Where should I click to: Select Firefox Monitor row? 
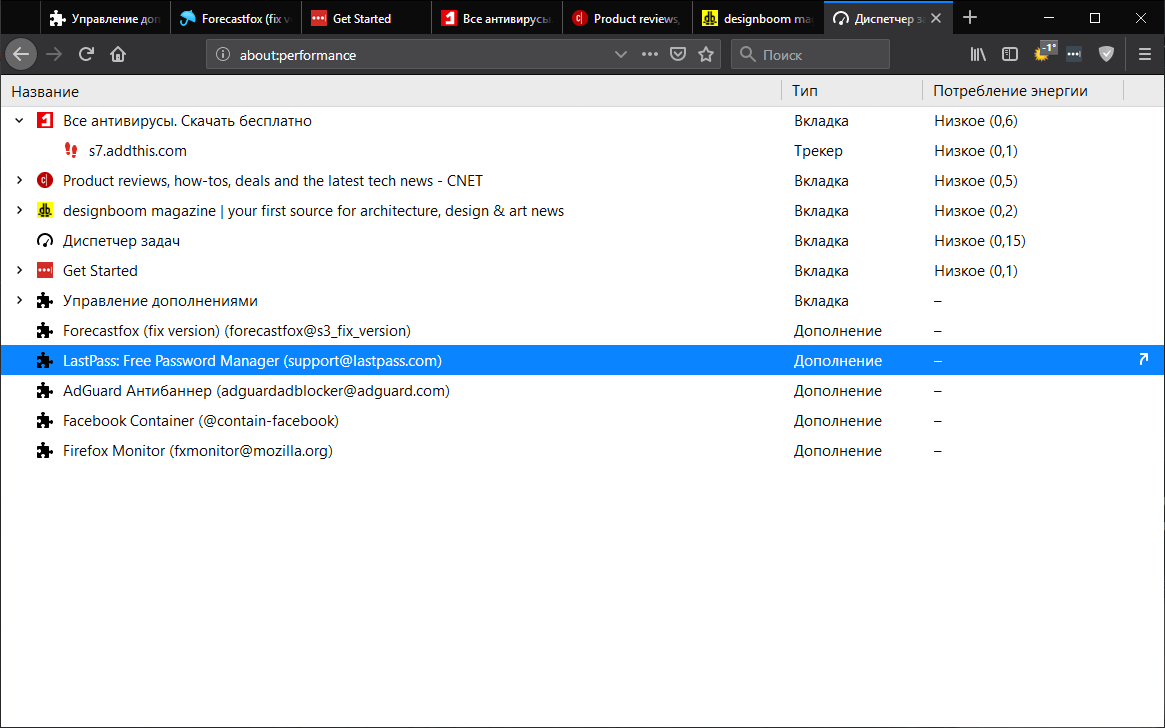tap(582, 451)
